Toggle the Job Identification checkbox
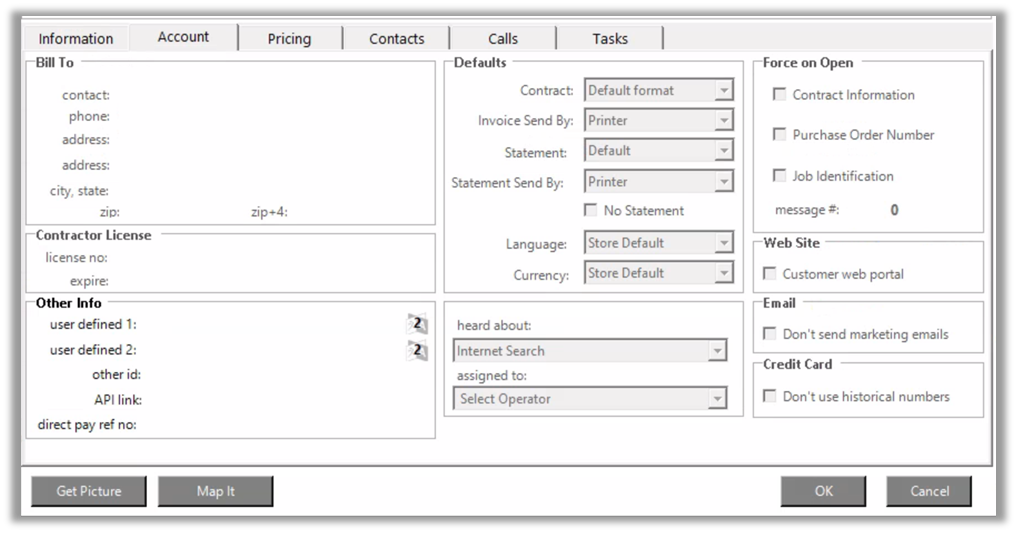The height and width of the screenshot is (533, 1017). (780, 176)
